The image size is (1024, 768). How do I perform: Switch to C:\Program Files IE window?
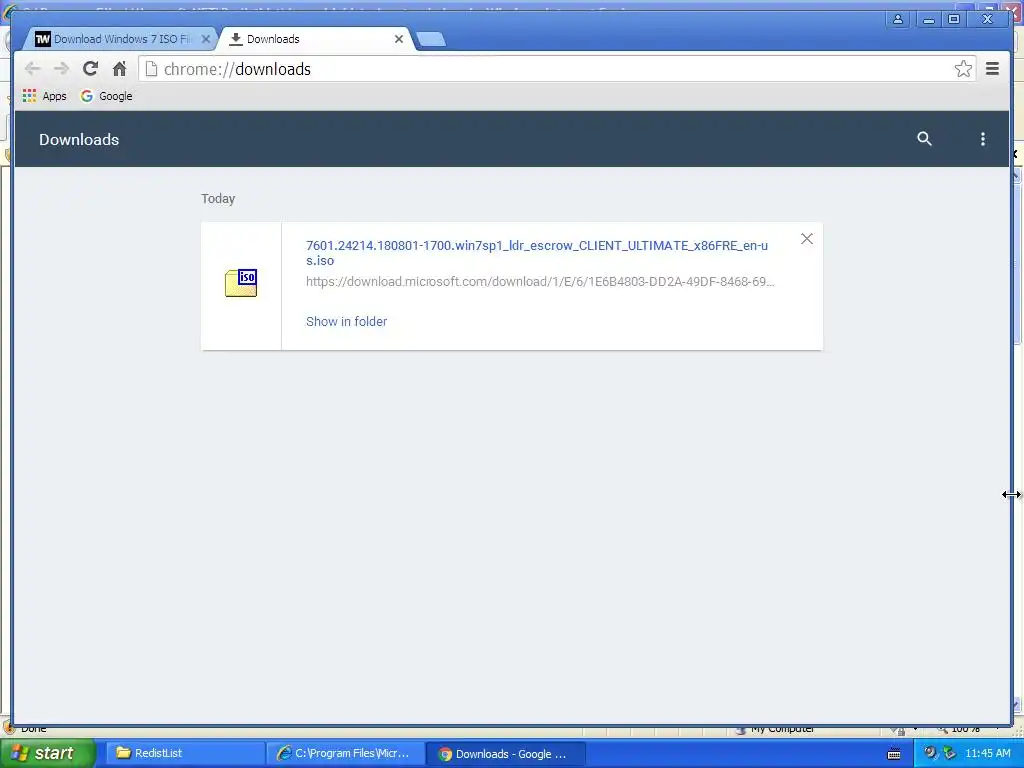[345, 753]
